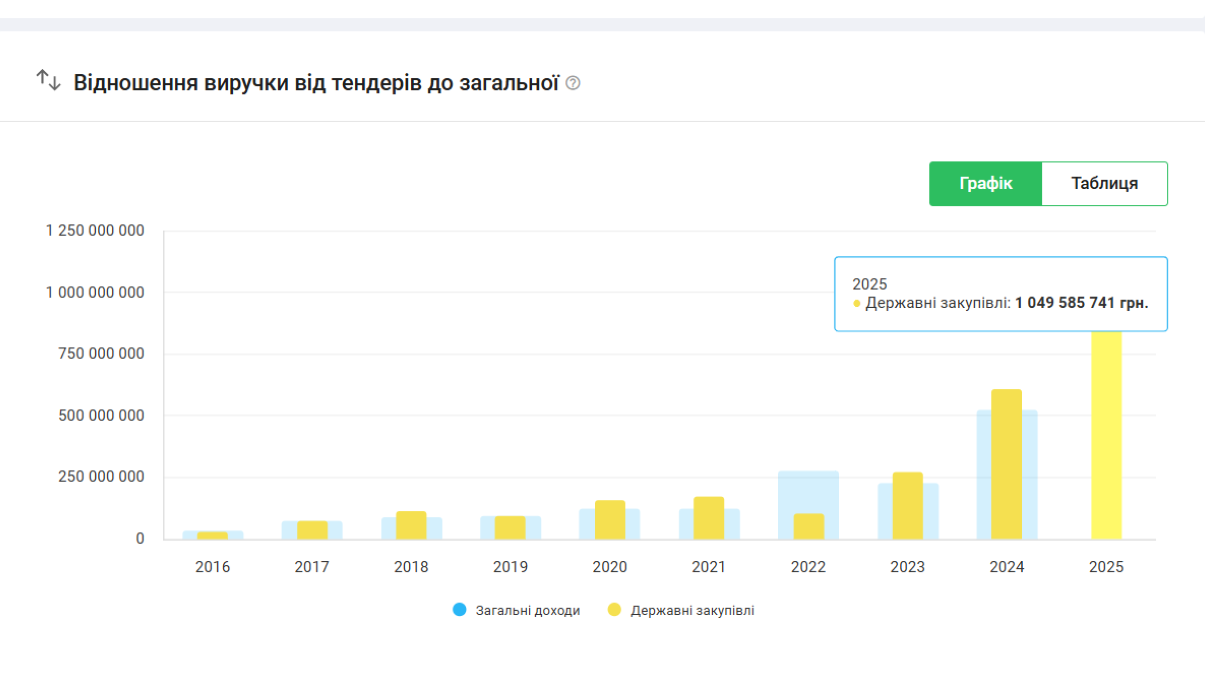Toggle Загальні доходи legend series
The image size is (1205, 675).
coord(527,610)
